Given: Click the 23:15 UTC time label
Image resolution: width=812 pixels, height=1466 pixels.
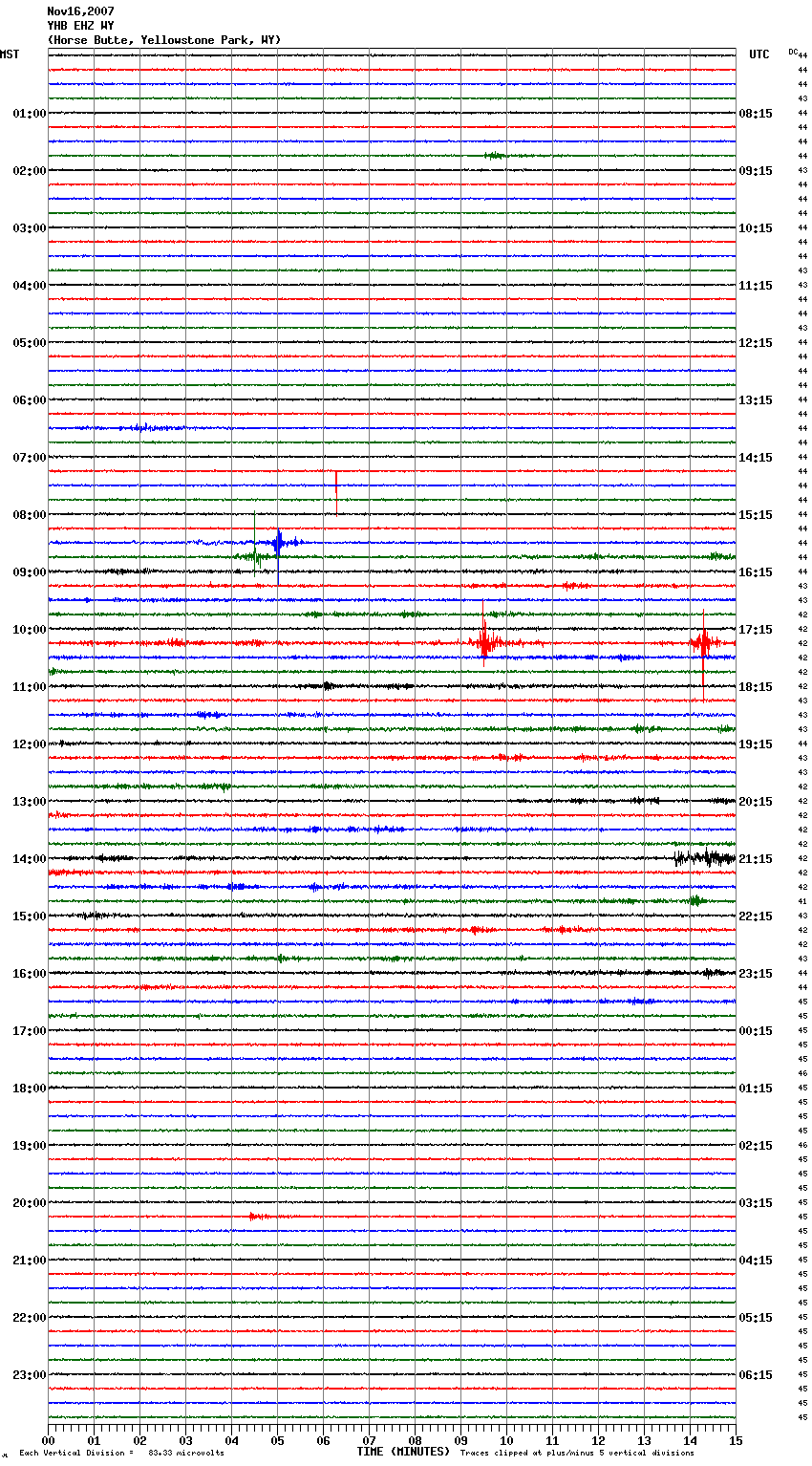Looking at the screenshot, I should pyautogui.click(x=756, y=974).
